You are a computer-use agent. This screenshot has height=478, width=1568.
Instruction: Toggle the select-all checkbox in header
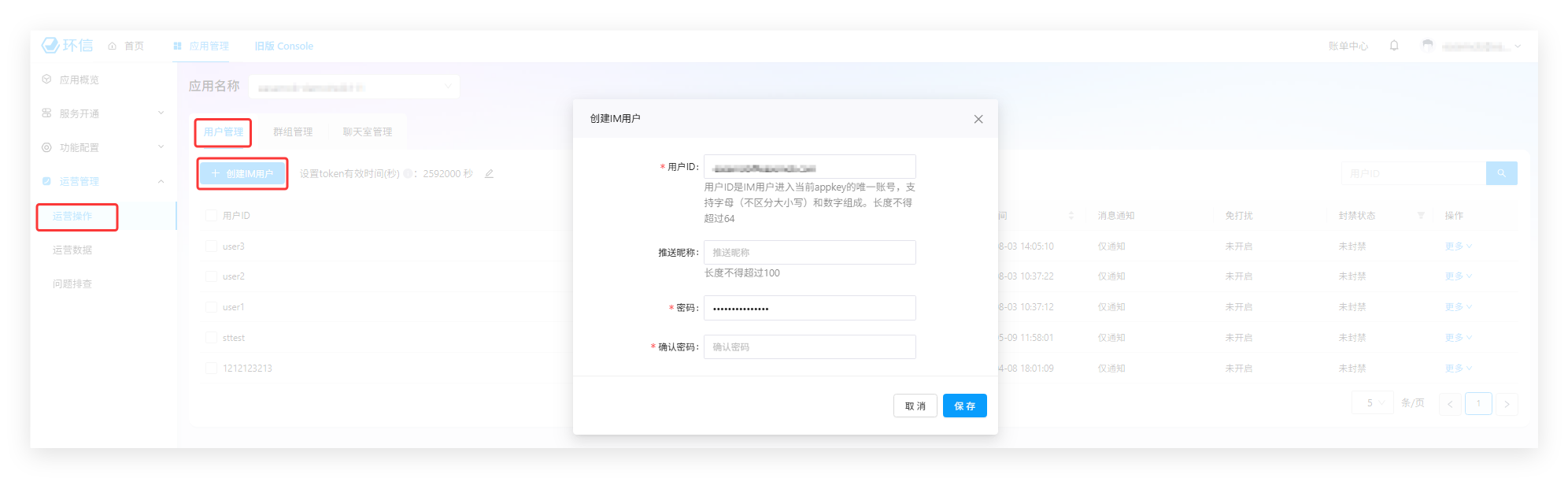coord(211,216)
